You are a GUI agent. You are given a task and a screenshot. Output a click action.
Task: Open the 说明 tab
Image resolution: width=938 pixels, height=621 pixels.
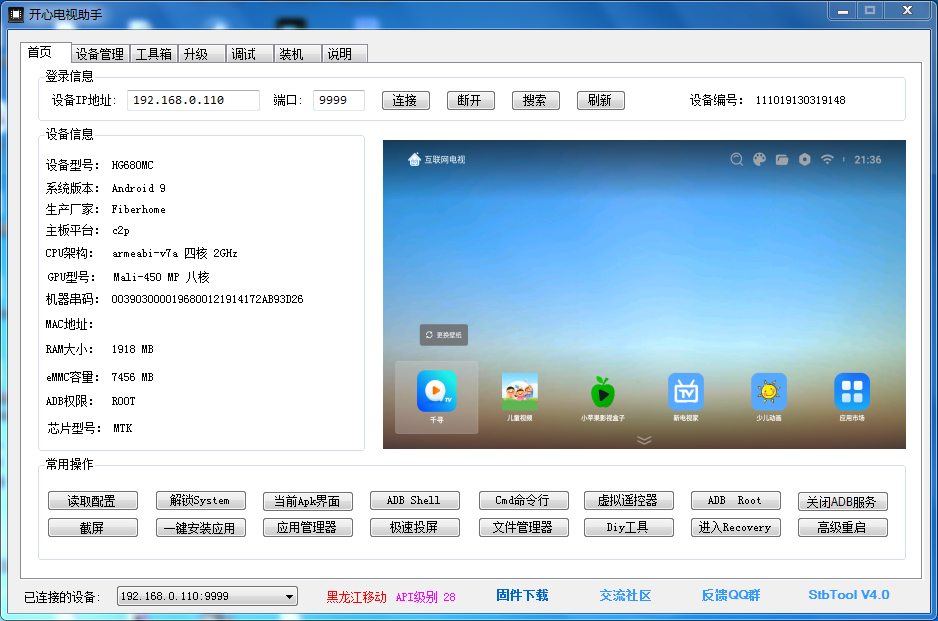pyautogui.click(x=345, y=54)
